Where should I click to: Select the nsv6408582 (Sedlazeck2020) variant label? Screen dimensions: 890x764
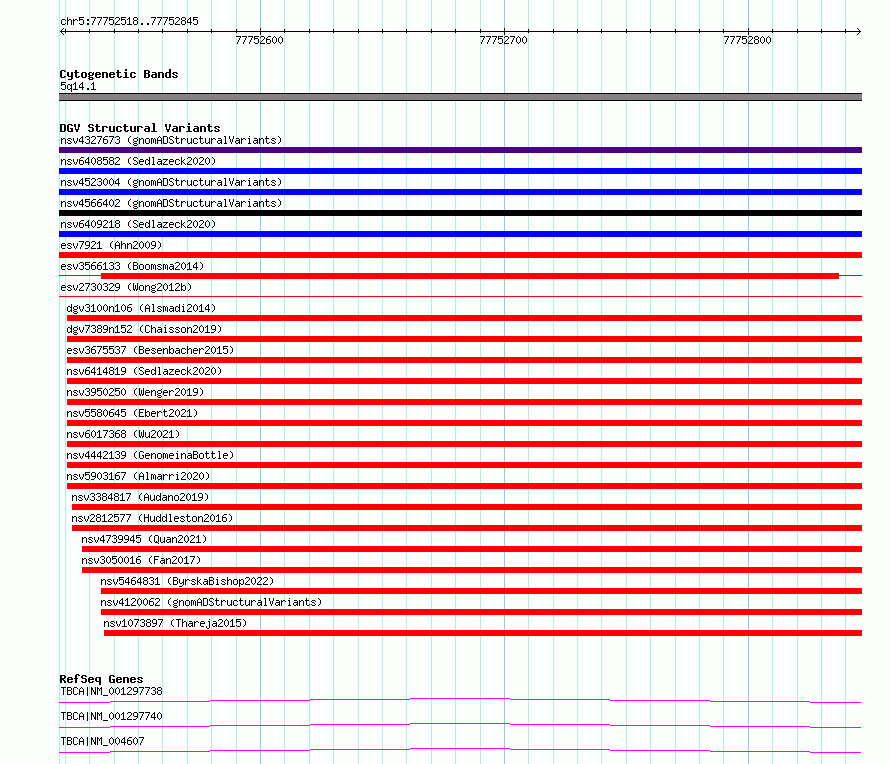(138, 161)
